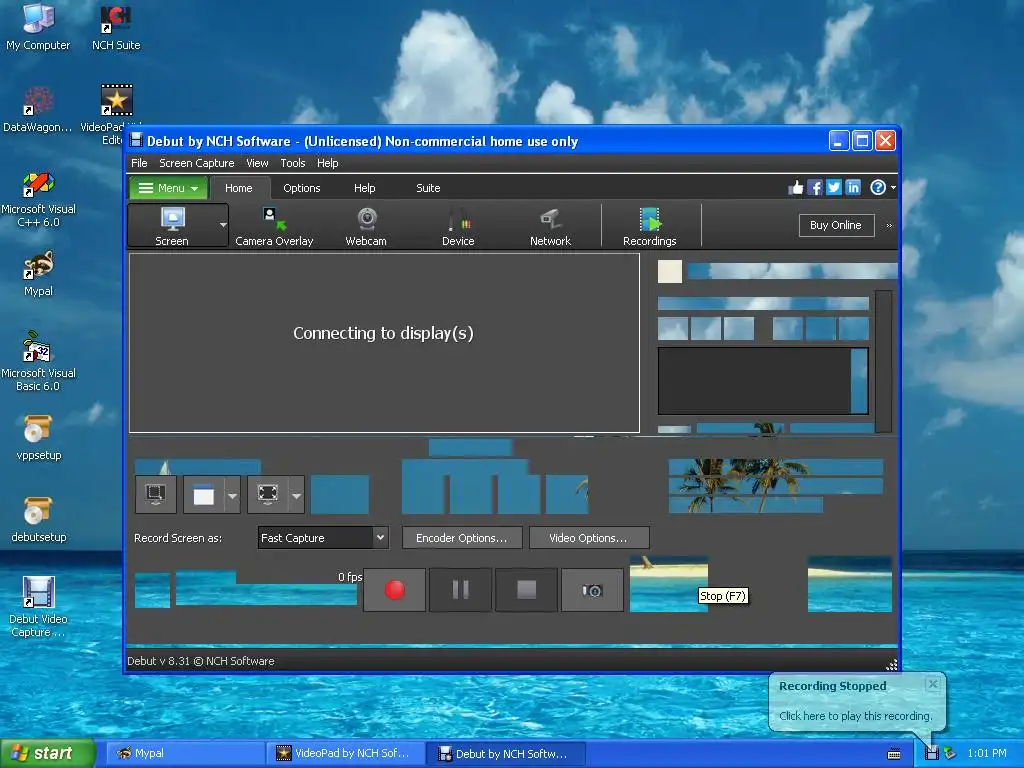Select Microsoft Visual C++ 6.0 desktop icon
The image size is (1024, 768).
[38, 200]
